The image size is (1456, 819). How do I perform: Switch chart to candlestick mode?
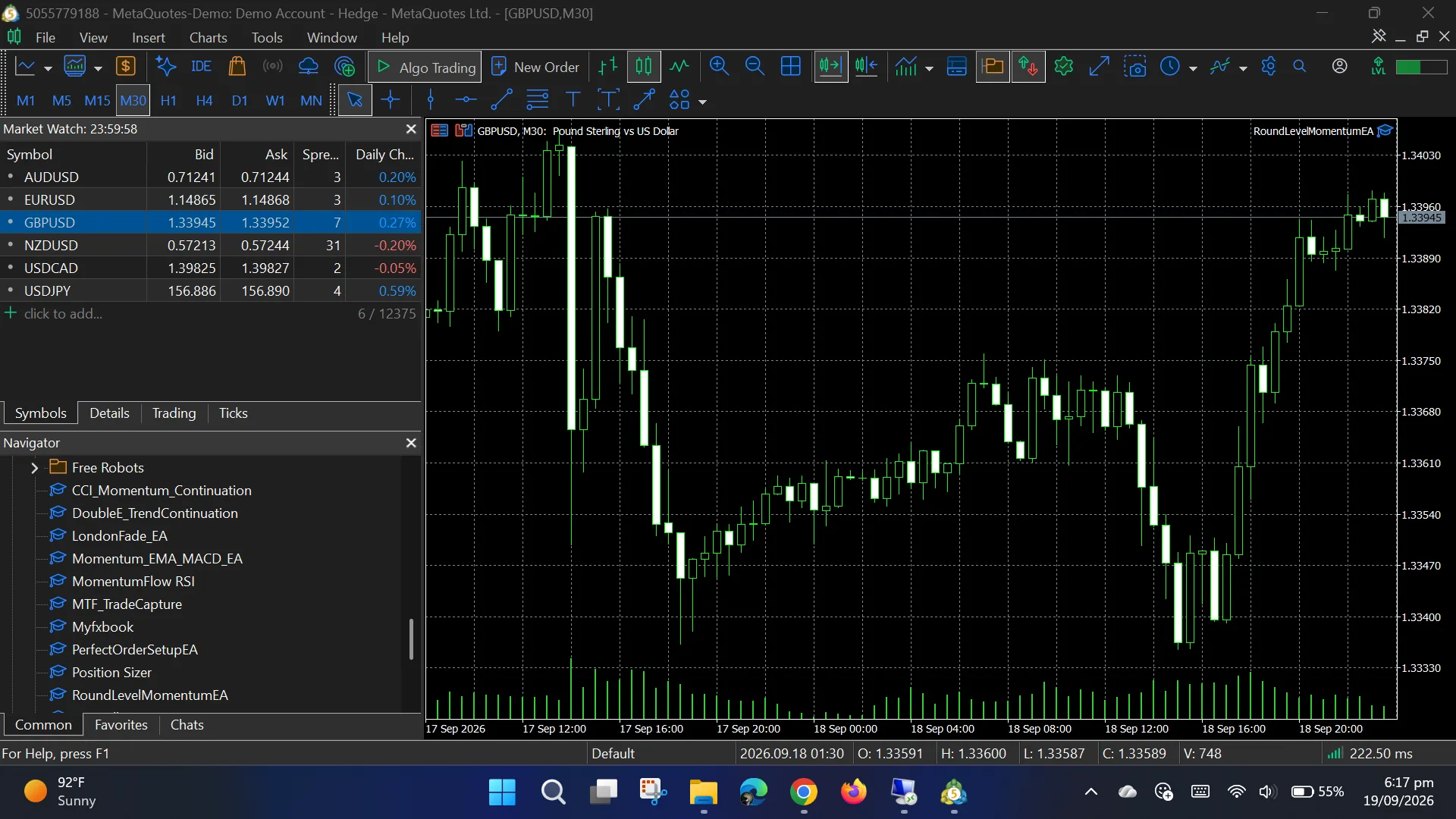[644, 67]
